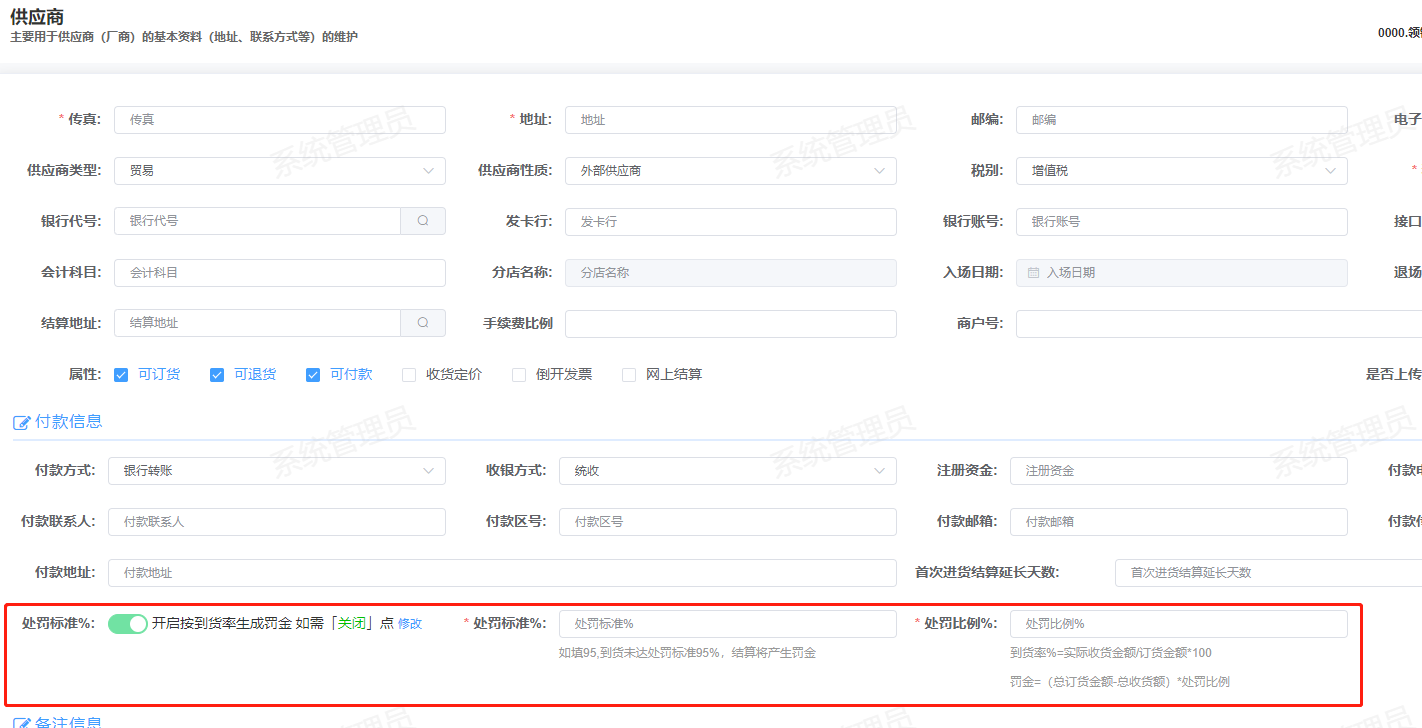Click into the 处罚比例% input field
The image size is (1422, 728).
(x=1178, y=624)
